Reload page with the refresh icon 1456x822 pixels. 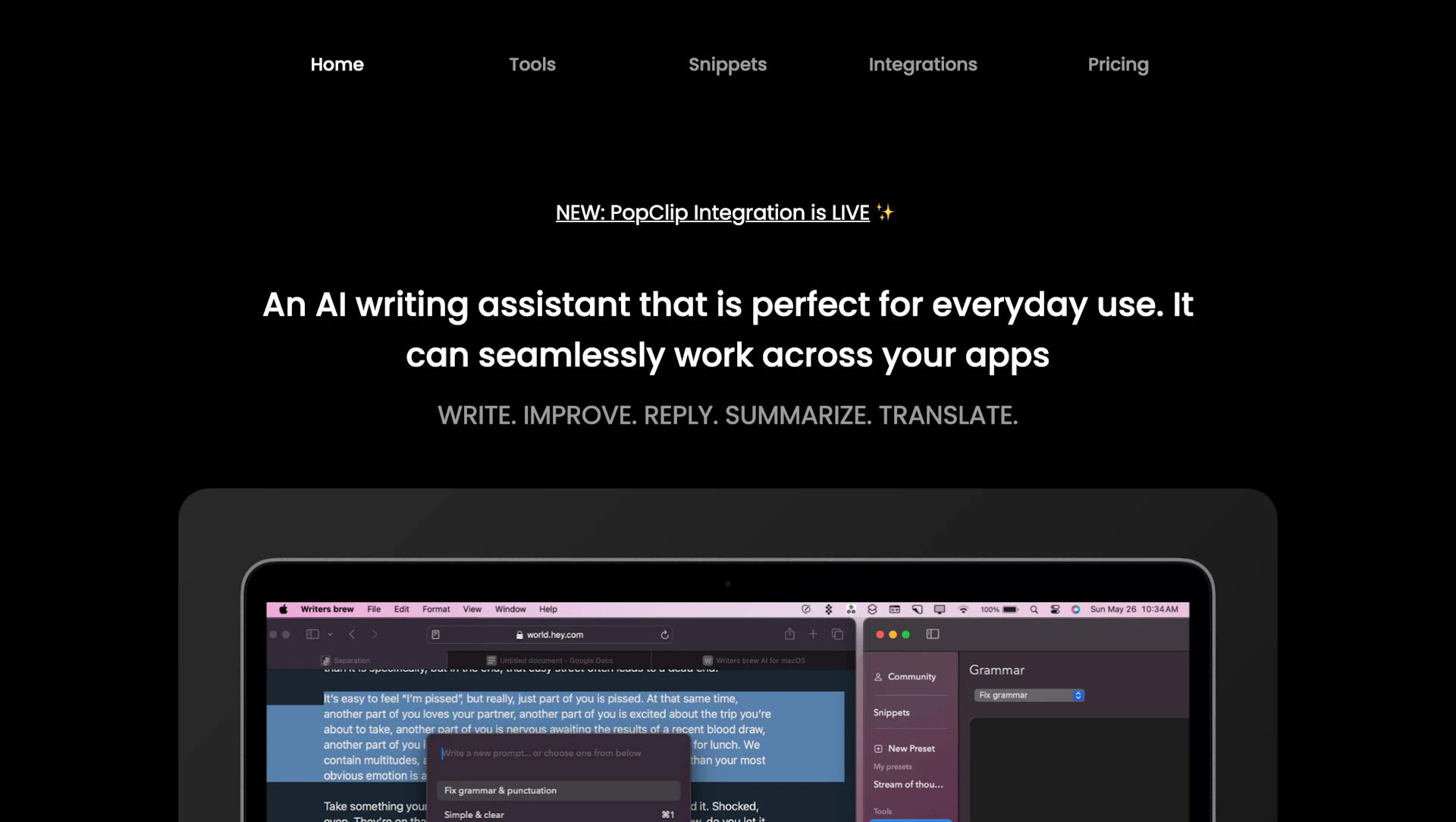tap(664, 635)
